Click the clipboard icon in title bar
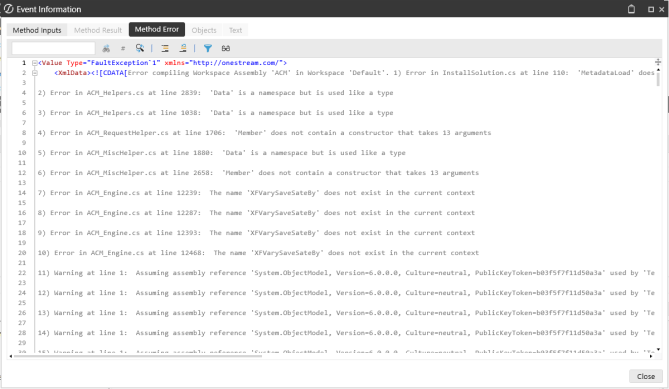This screenshot has height=389, width=669. (x=631, y=9)
